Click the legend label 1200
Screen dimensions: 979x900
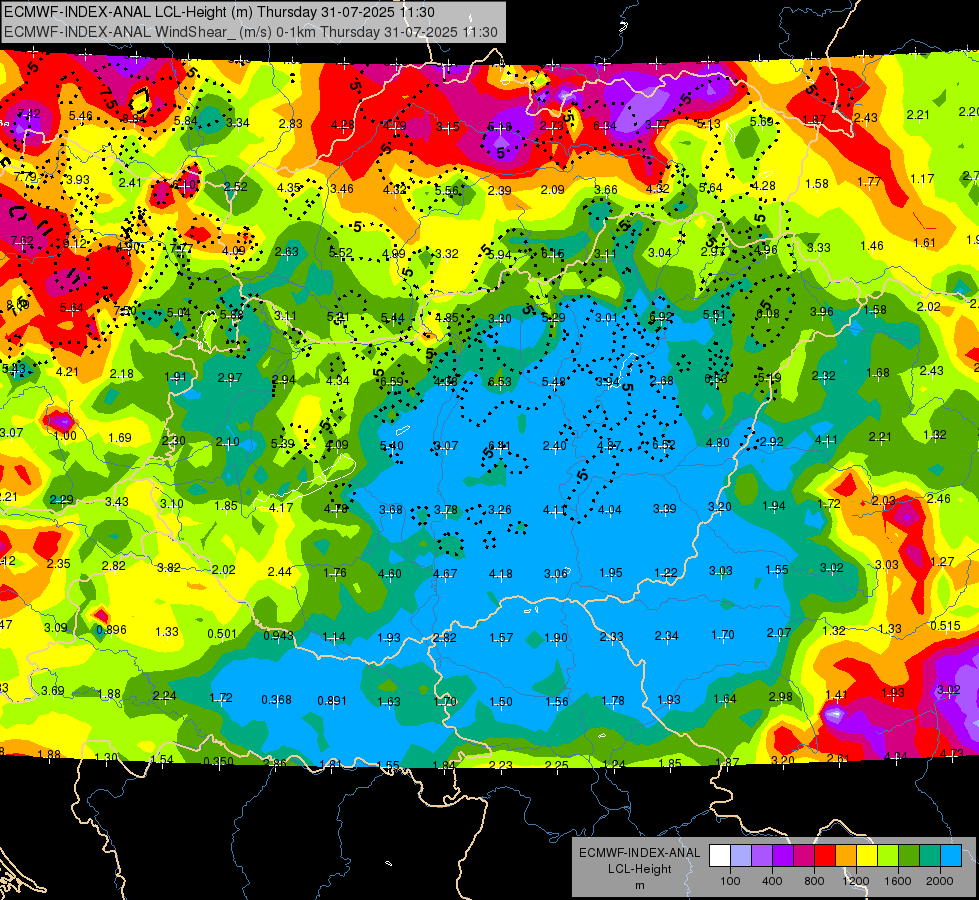tap(856, 881)
